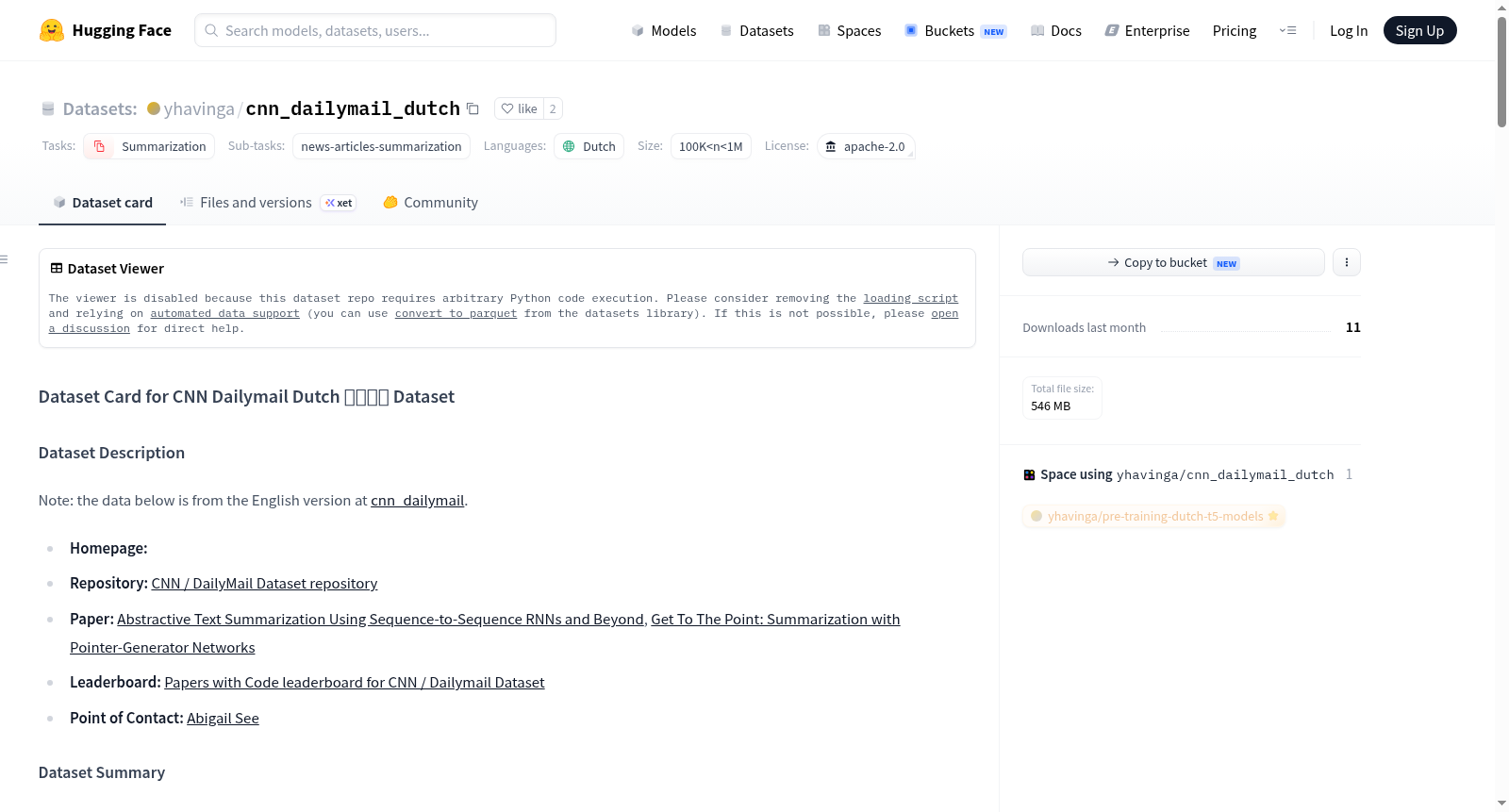Open Datasets in top navigation
This screenshot has height=812, width=1509.
coord(756,31)
